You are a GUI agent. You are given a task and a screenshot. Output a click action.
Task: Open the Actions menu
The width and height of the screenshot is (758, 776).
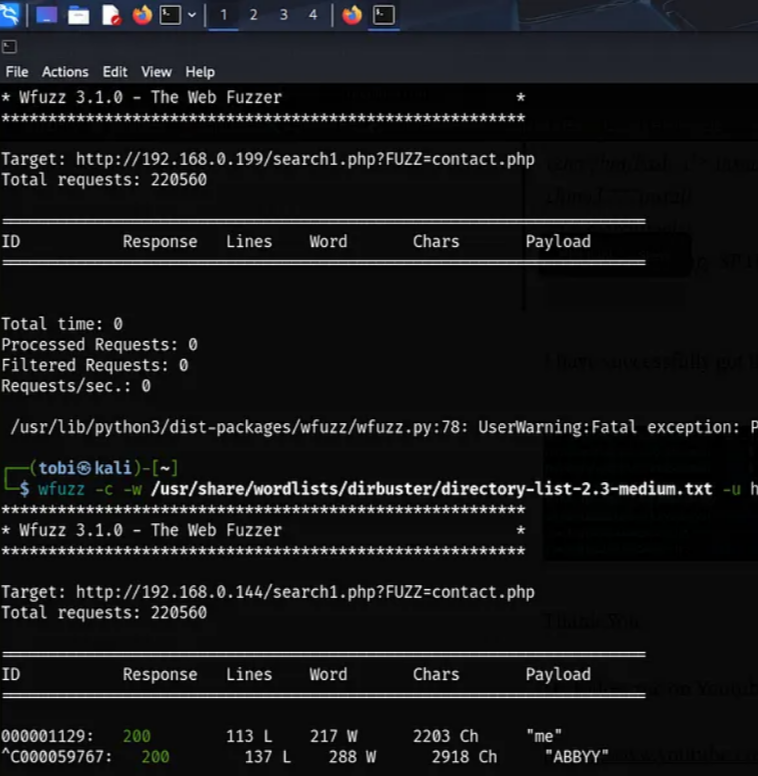(x=65, y=72)
